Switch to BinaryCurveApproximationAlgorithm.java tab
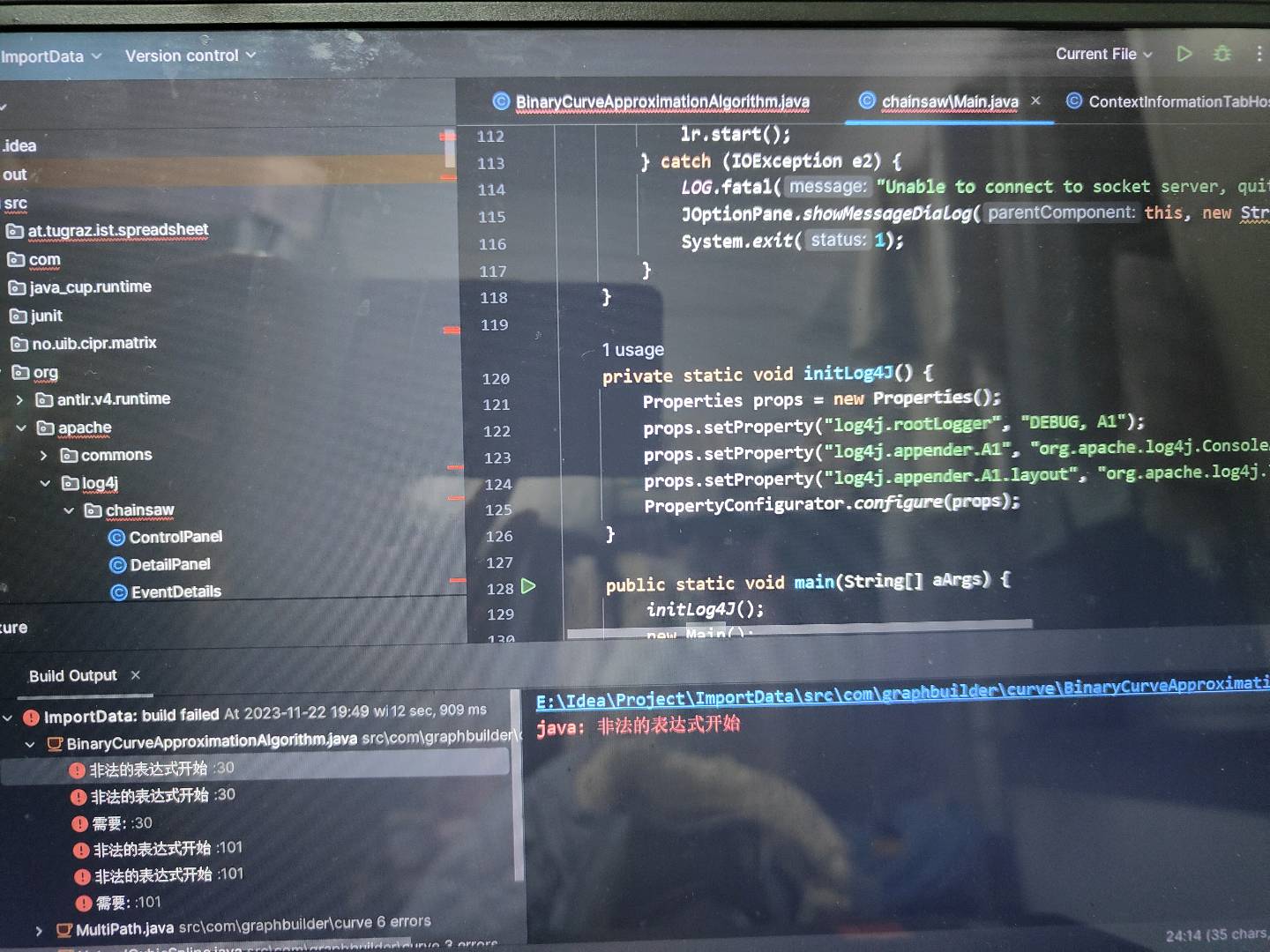Image resolution: width=1270 pixels, height=952 pixels. coord(661,102)
